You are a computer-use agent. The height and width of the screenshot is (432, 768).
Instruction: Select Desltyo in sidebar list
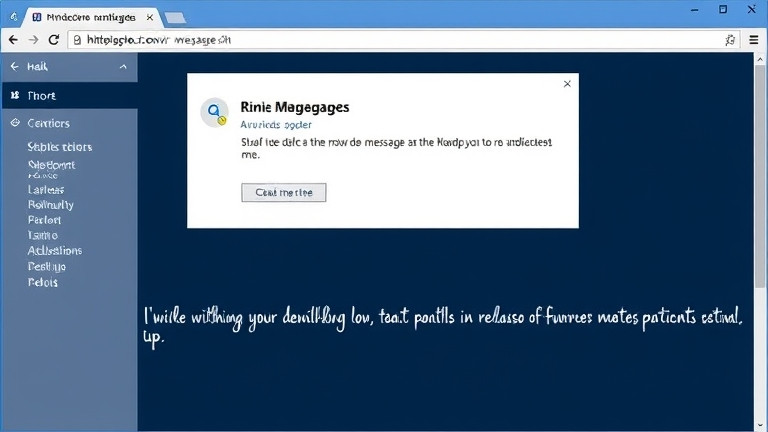pos(47,266)
